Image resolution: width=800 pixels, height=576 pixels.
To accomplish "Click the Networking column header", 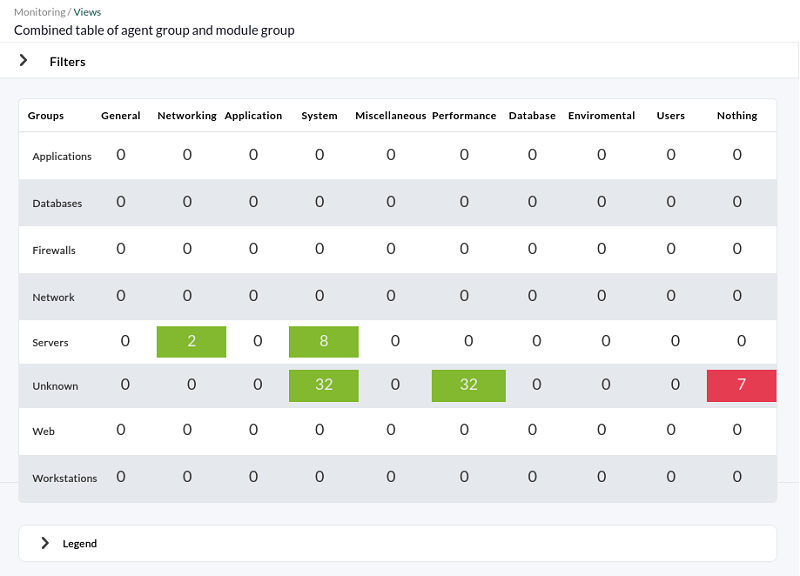I will click(187, 116).
